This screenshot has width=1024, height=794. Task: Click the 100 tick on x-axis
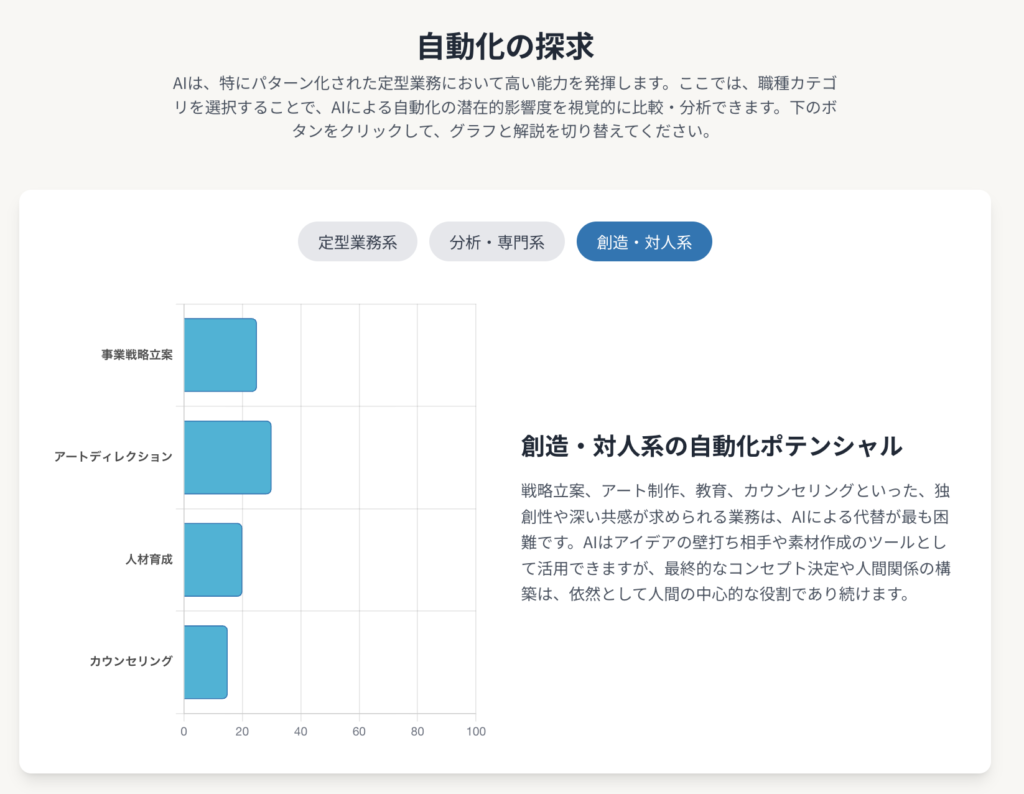click(476, 732)
